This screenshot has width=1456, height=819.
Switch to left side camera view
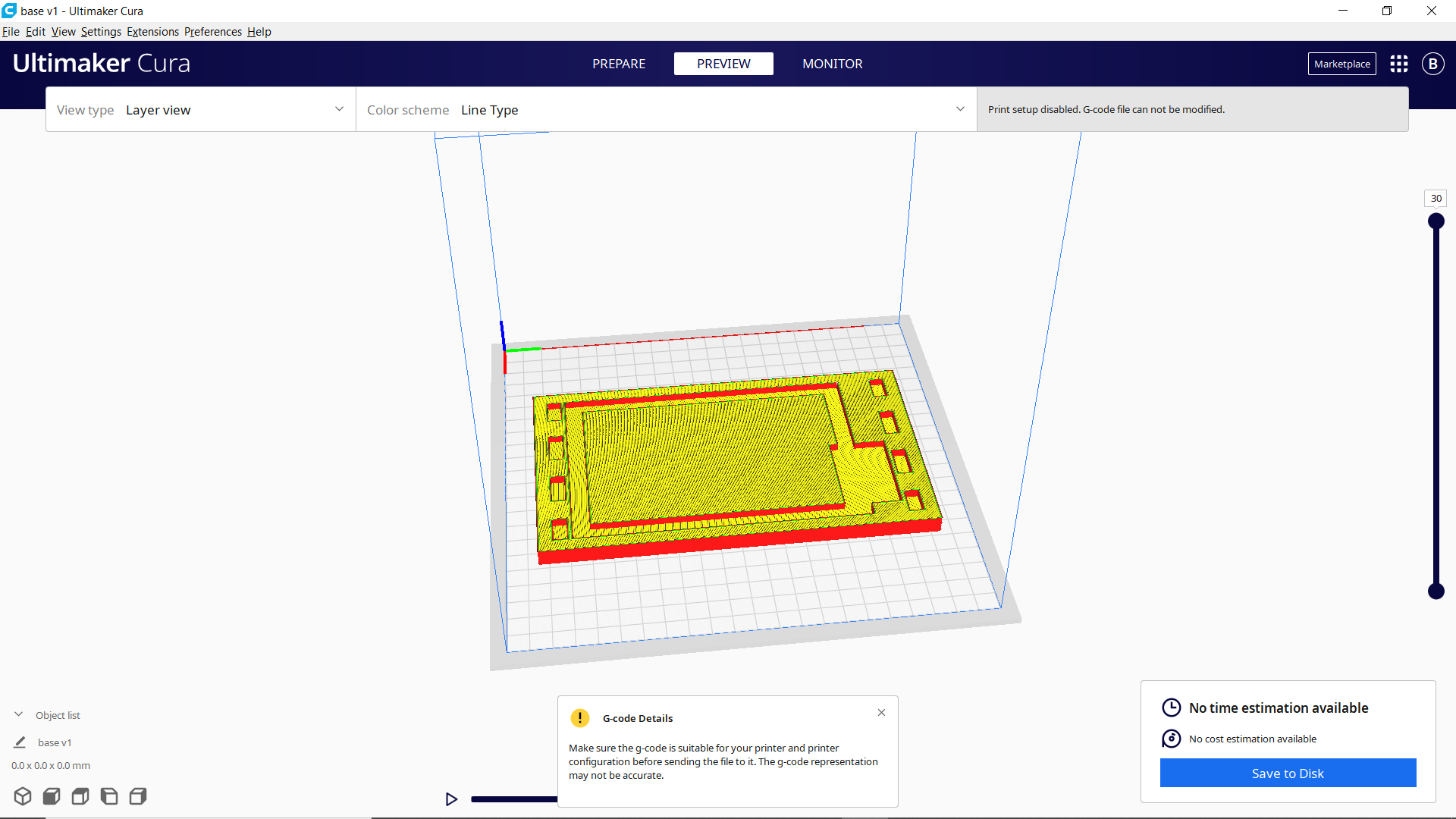(109, 796)
